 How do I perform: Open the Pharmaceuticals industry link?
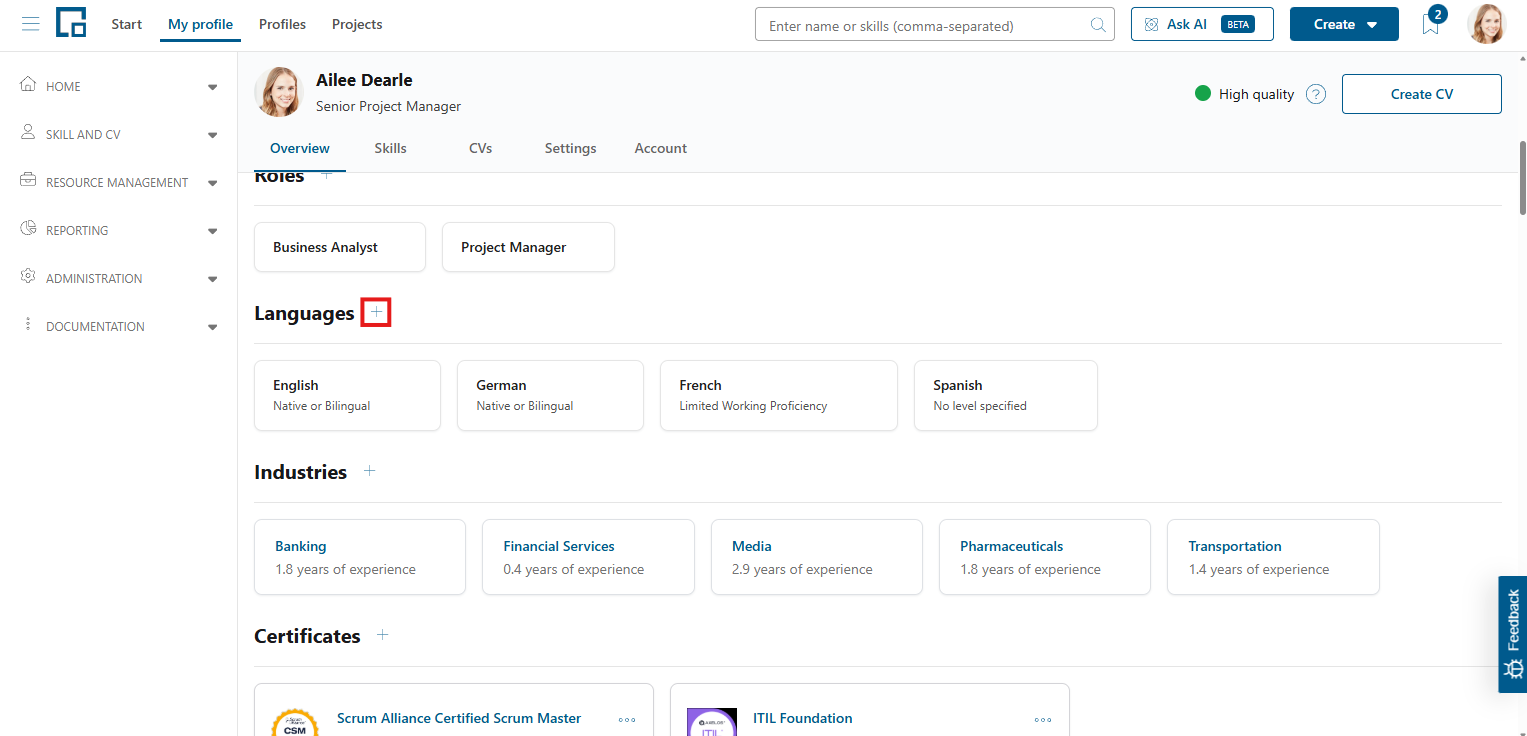pos(1011,546)
